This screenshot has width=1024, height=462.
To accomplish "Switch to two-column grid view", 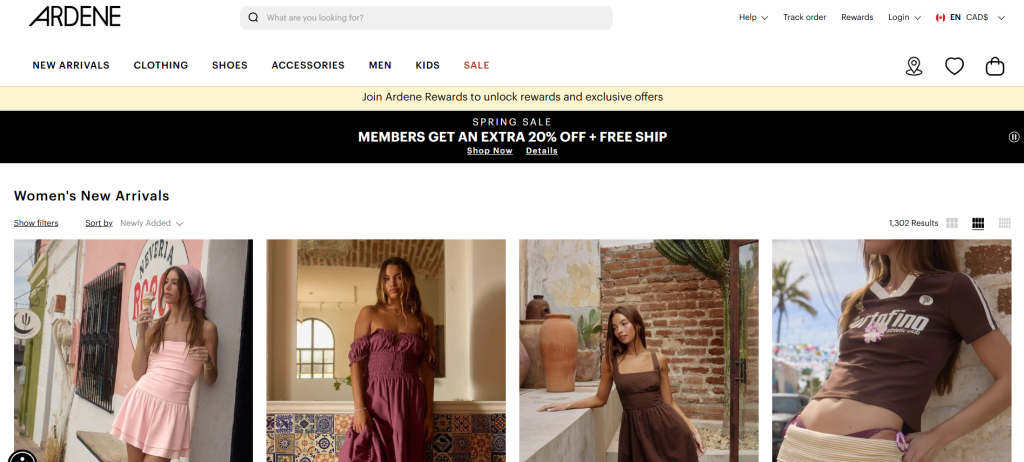I will [x=952, y=223].
